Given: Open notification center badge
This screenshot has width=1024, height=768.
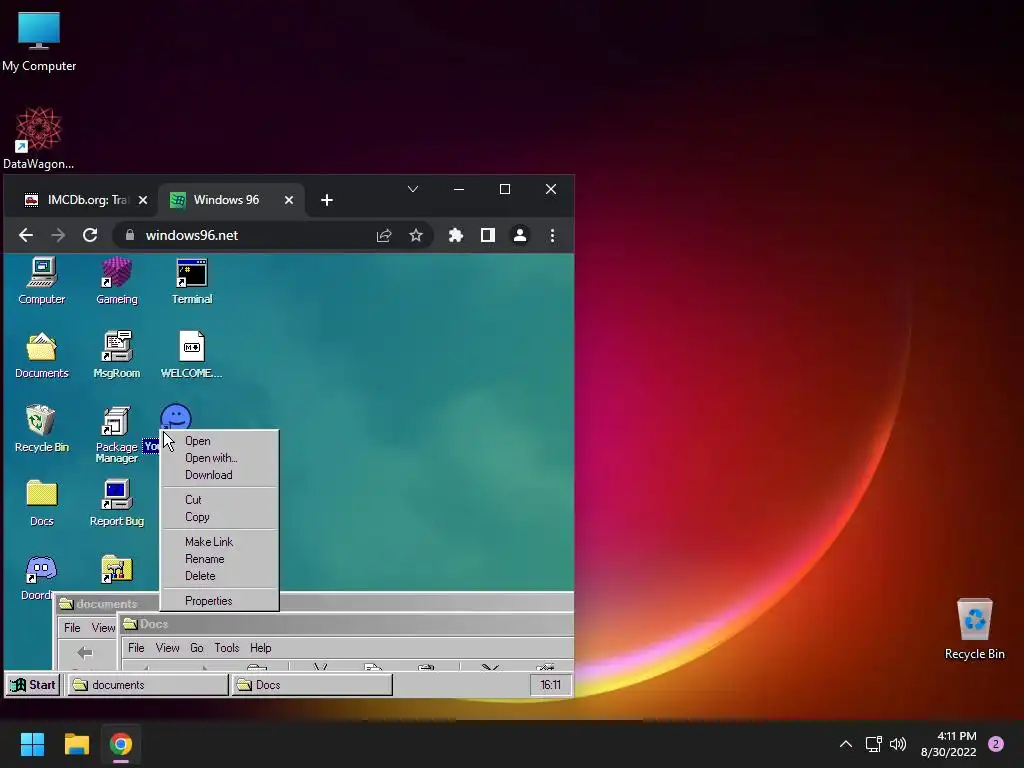Looking at the screenshot, I should click(996, 744).
